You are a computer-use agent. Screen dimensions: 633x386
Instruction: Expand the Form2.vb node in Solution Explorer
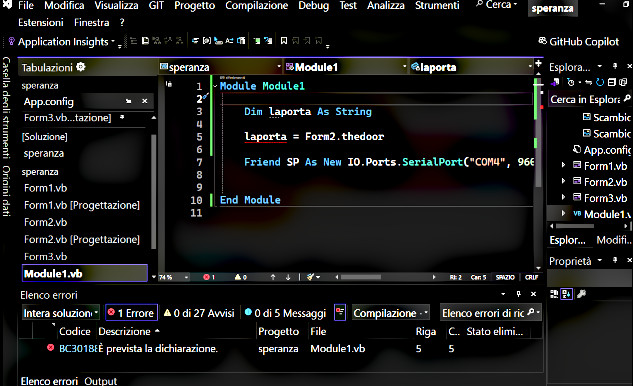tap(564, 181)
